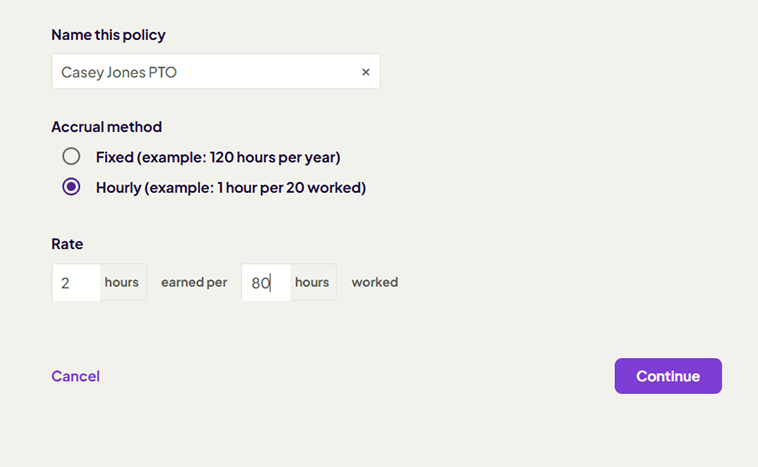Viewport: 758px width, 467px height.
Task: Select the Hourly accrual radio button
Action: [x=71, y=187]
